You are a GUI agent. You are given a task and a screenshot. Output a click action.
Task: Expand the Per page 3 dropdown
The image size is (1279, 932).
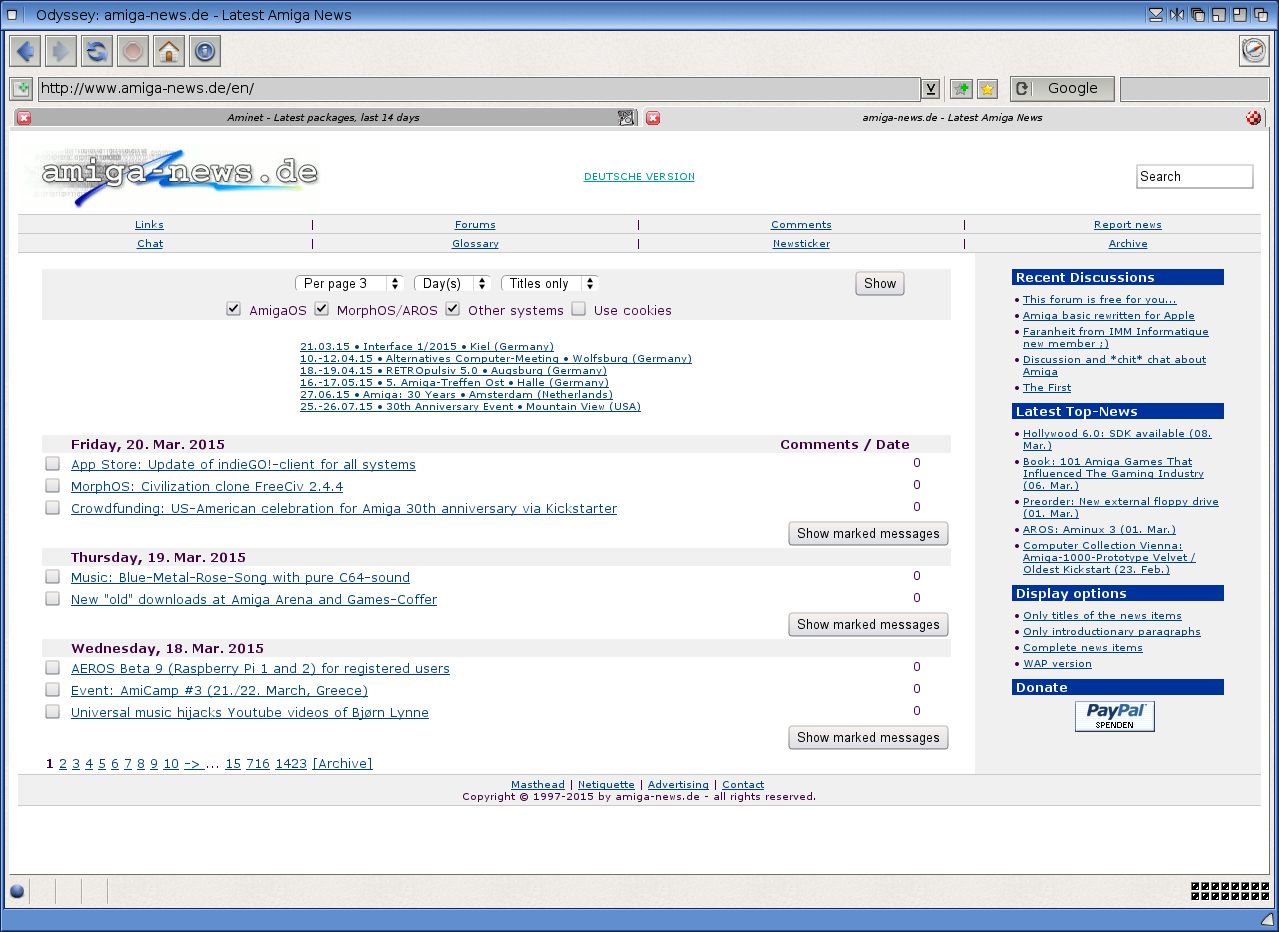[x=349, y=284]
